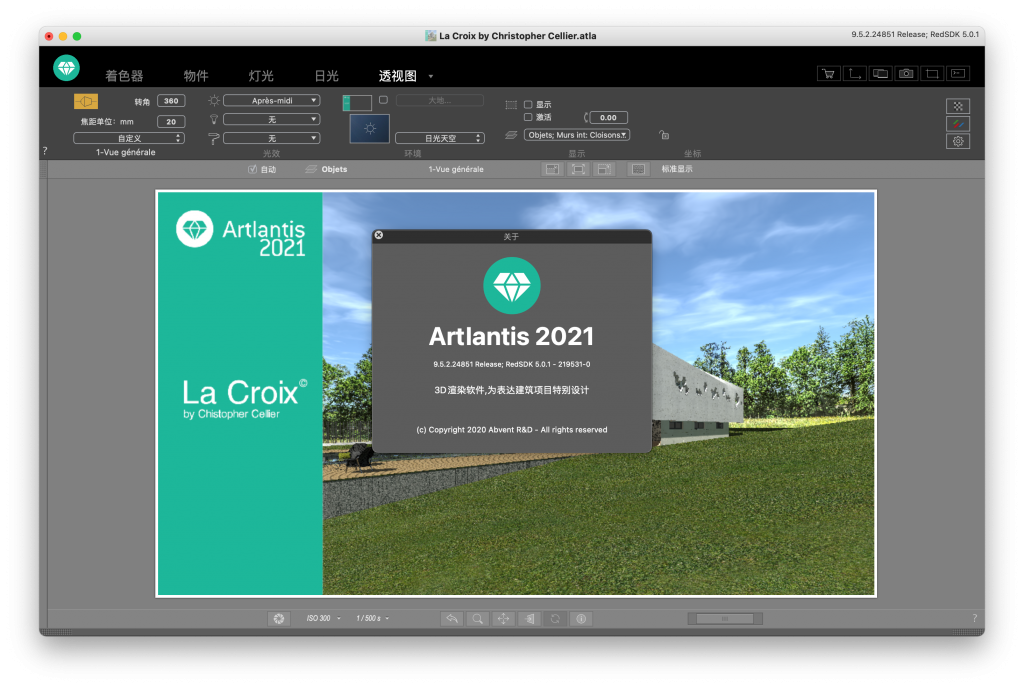Click the aperture icon in bottom bar

point(279,618)
